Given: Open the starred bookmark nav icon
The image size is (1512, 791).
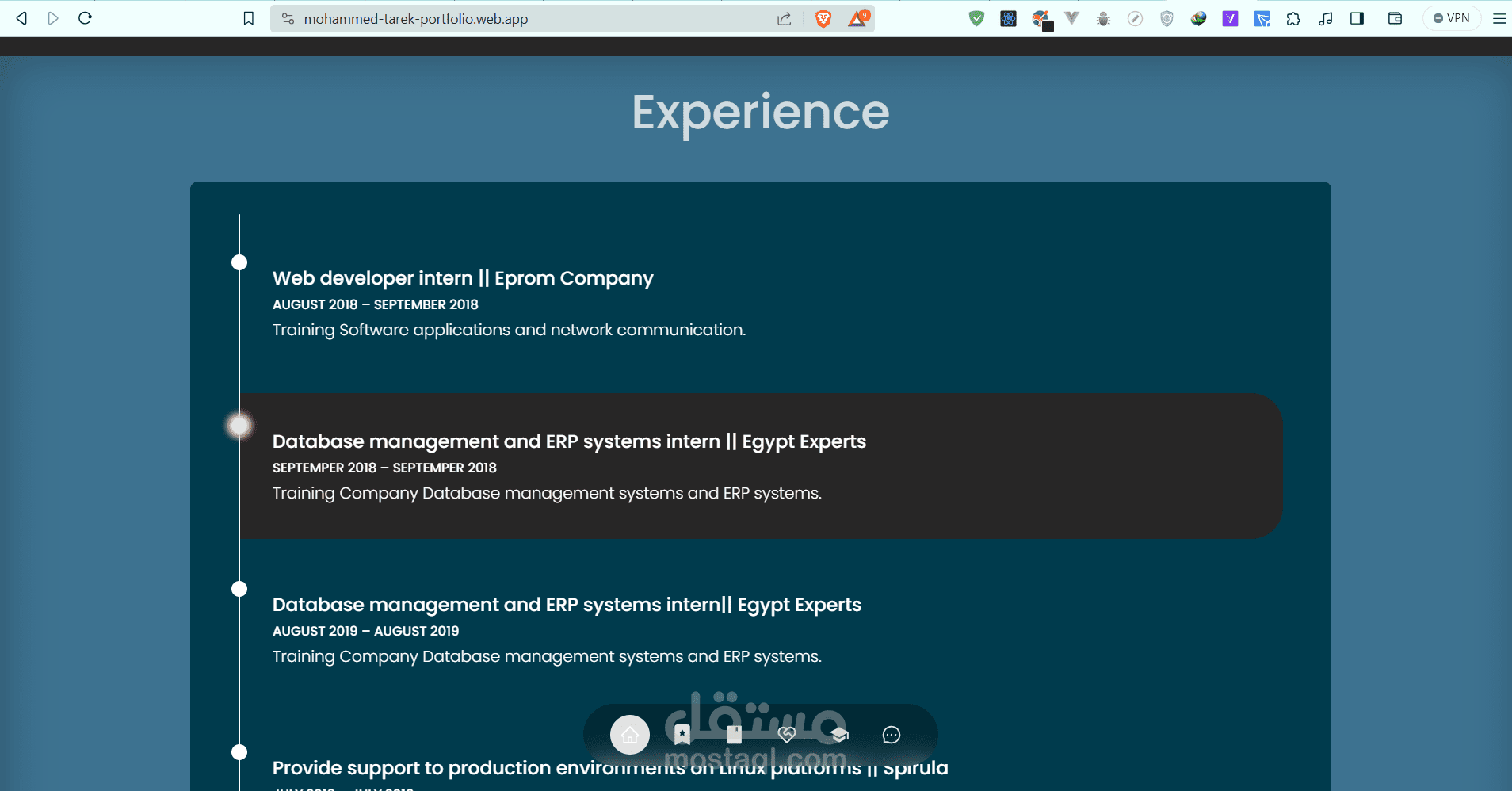Looking at the screenshot, I should coord(682,735).
